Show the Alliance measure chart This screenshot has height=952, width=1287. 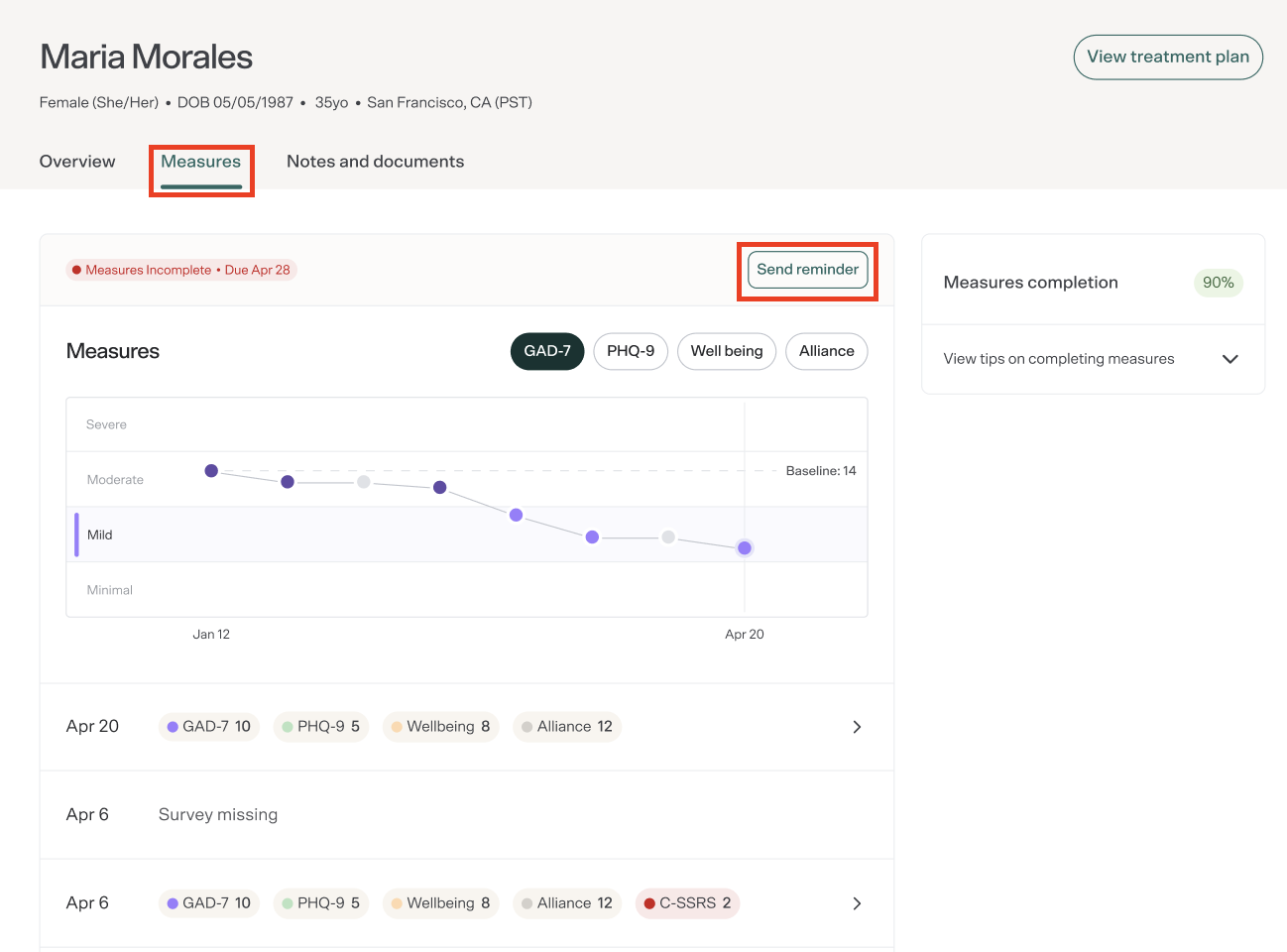[827, 351]
